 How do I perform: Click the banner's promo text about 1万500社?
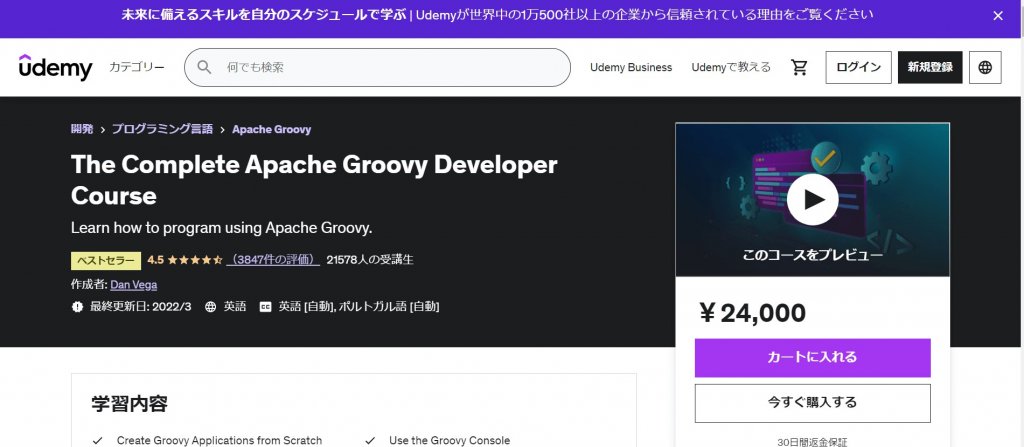click(x=497, y=14)
